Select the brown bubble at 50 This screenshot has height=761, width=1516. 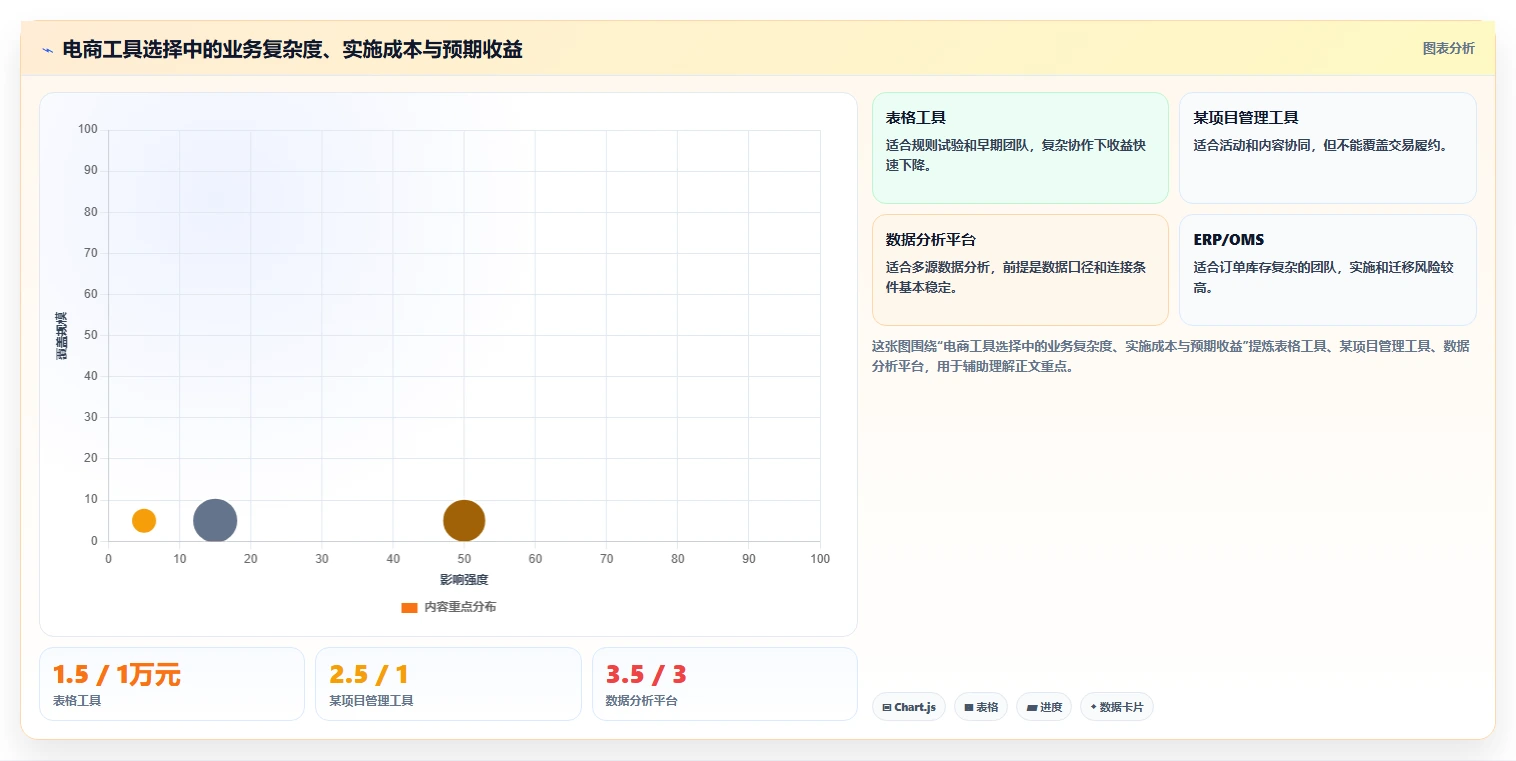pos(464,520)
